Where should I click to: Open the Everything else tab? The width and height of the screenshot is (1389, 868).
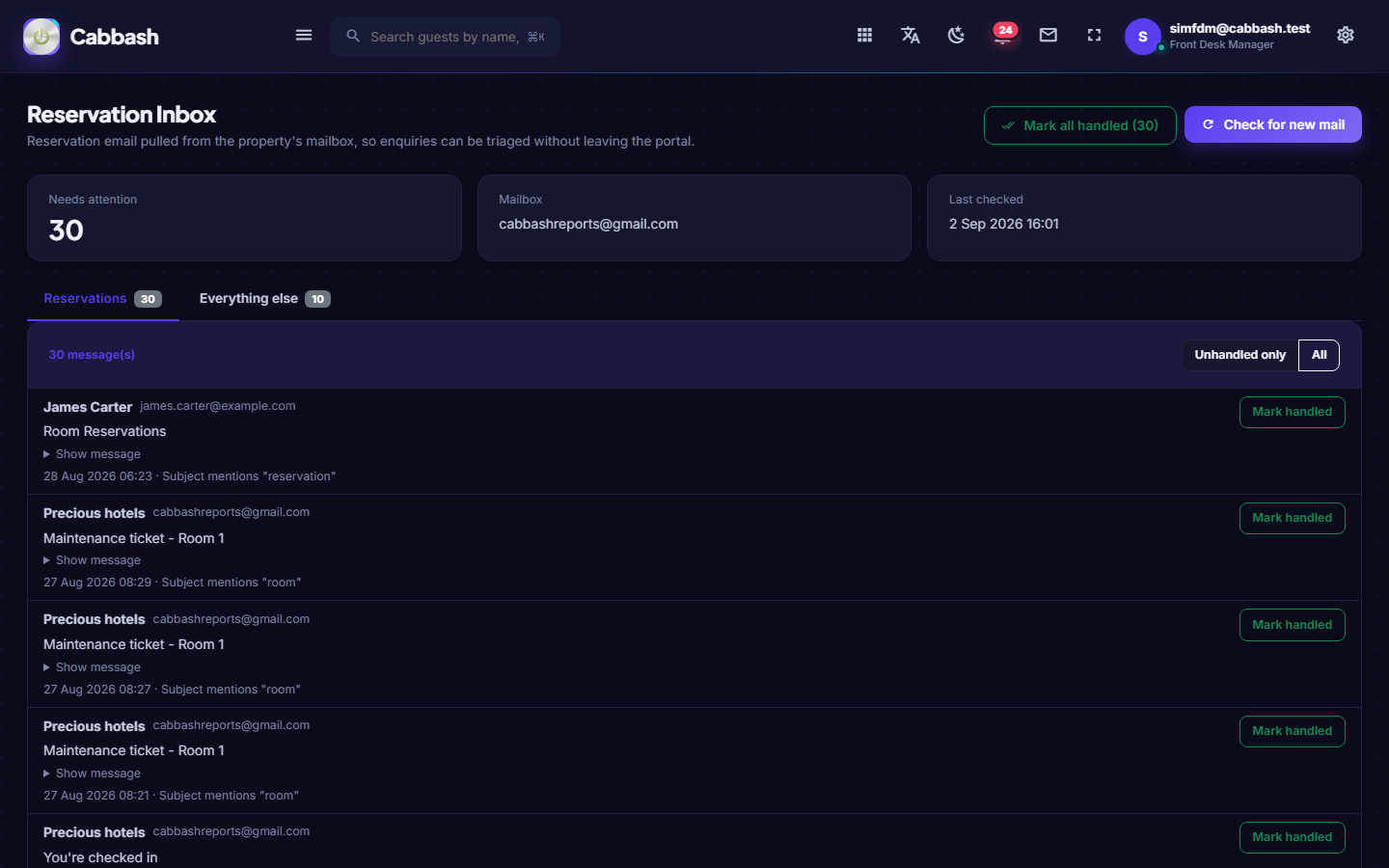tap(264, 299)
